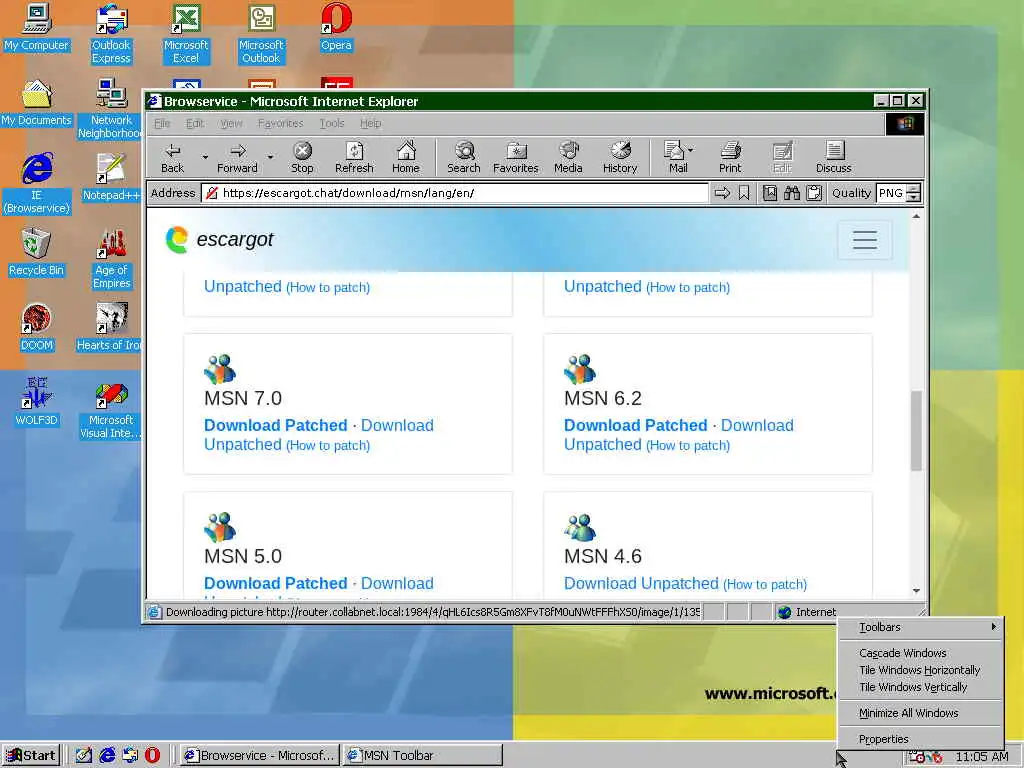The image size is (1024, 768).
Task: Click the bookmark ribbon icon beside Go arrow
Action: pos(744,193)
